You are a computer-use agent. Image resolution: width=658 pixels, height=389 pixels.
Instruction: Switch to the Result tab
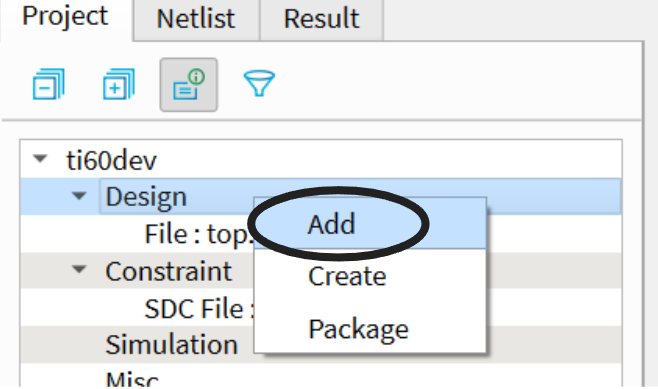[x=321, y=18]
